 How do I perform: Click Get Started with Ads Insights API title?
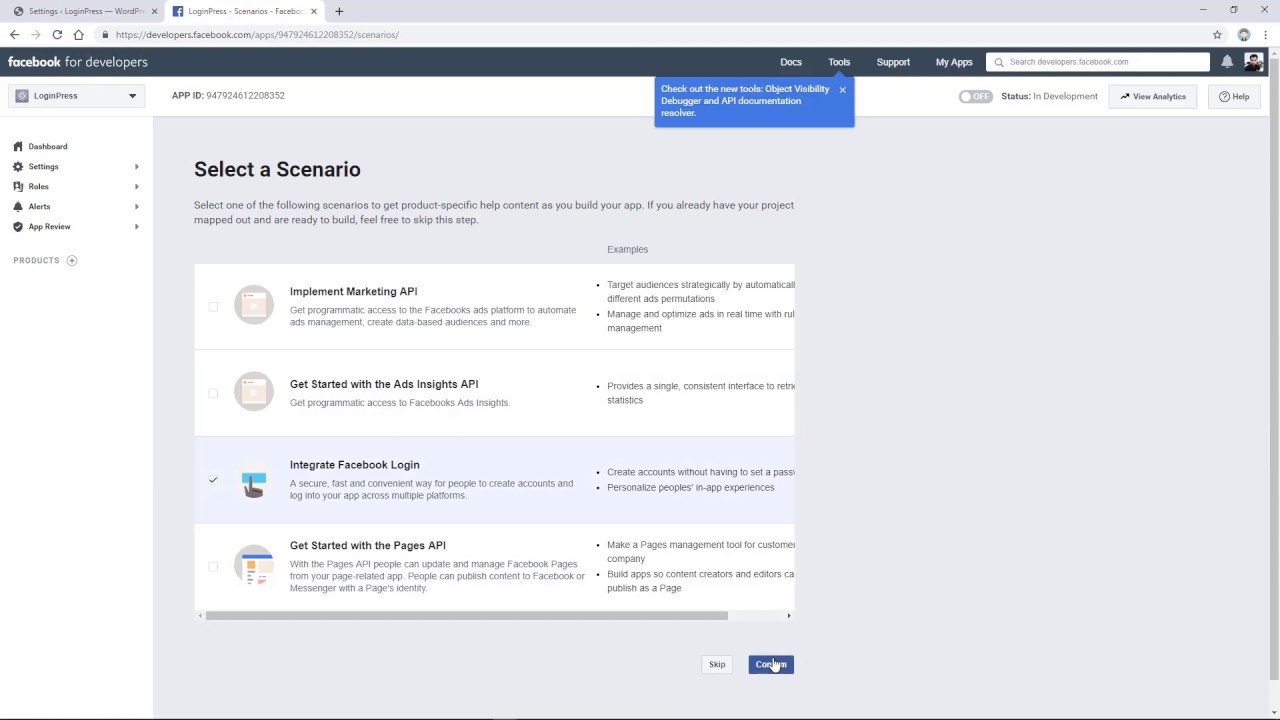click(384, 384)
